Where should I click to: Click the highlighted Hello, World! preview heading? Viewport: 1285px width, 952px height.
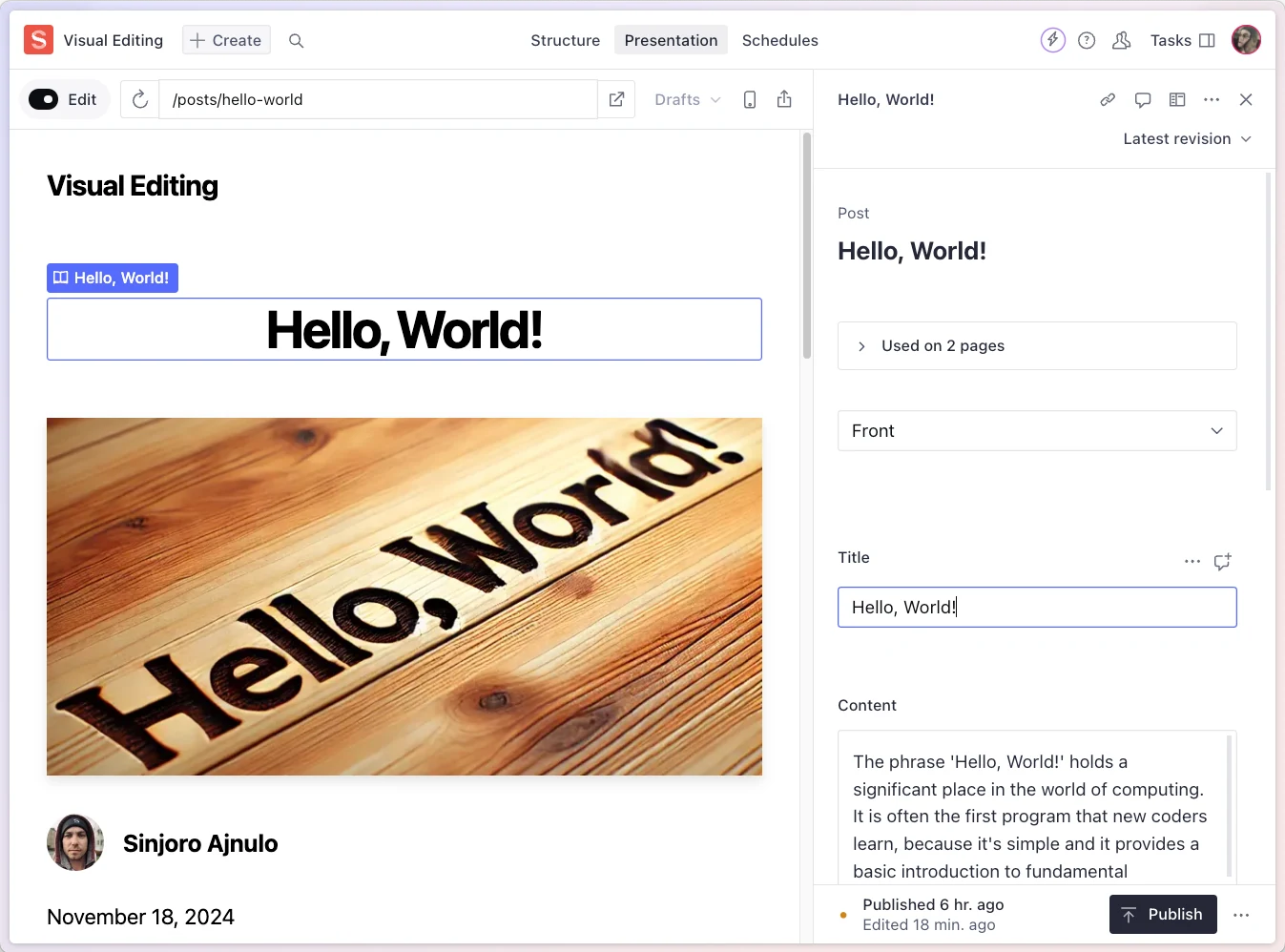404,330
